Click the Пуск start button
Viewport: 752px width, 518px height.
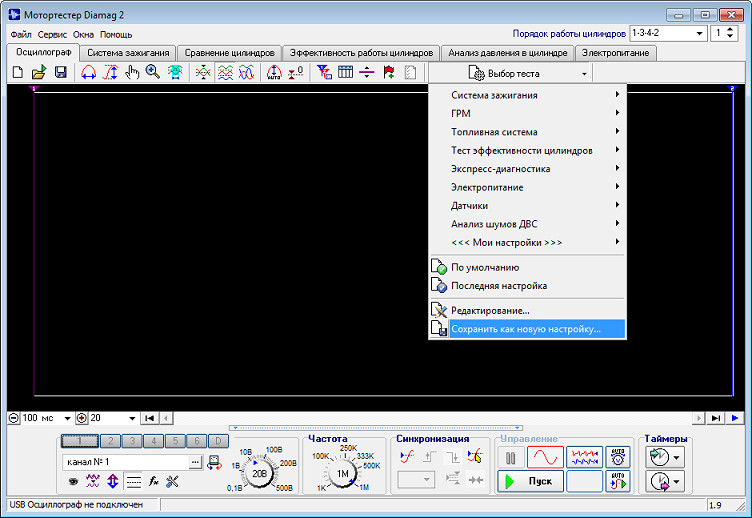530,481
